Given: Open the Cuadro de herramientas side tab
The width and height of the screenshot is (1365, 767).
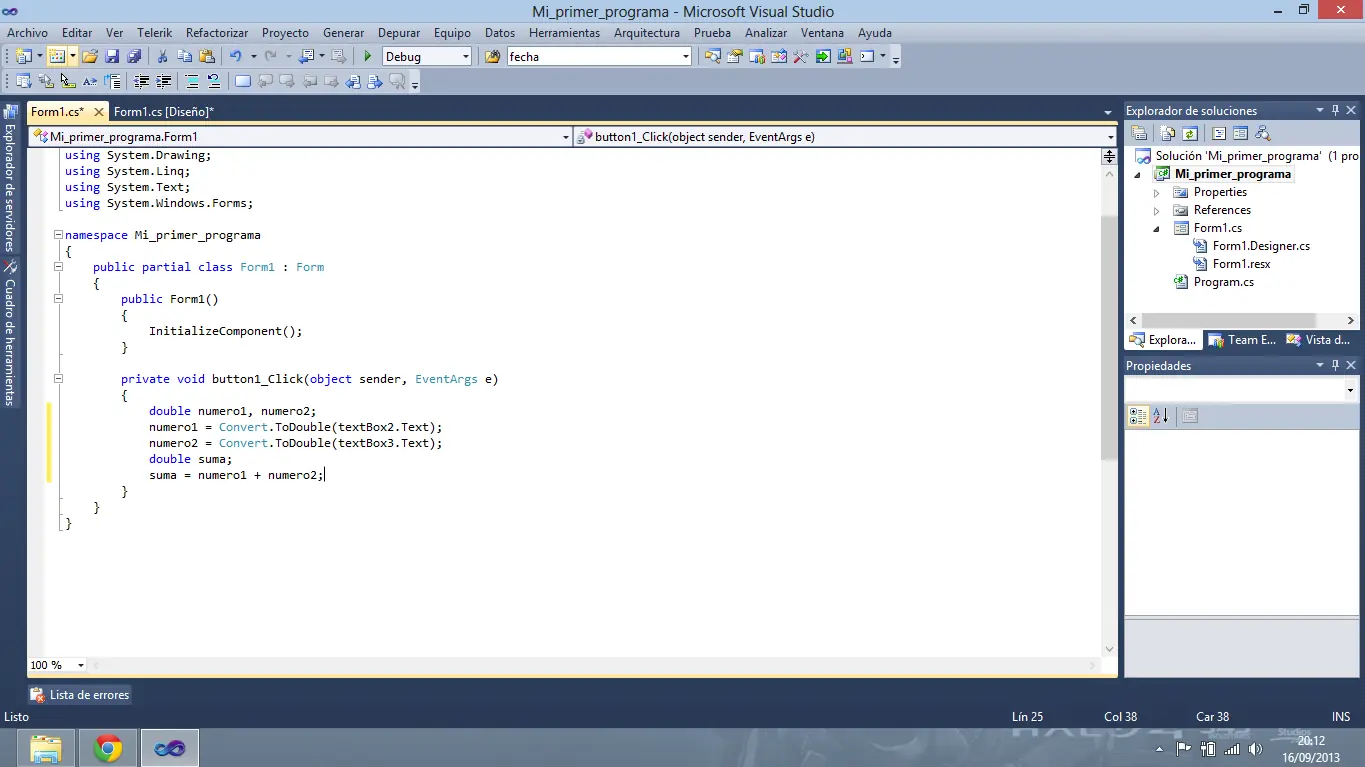Looking at the screenshot, I should click(x=10, y=333).
